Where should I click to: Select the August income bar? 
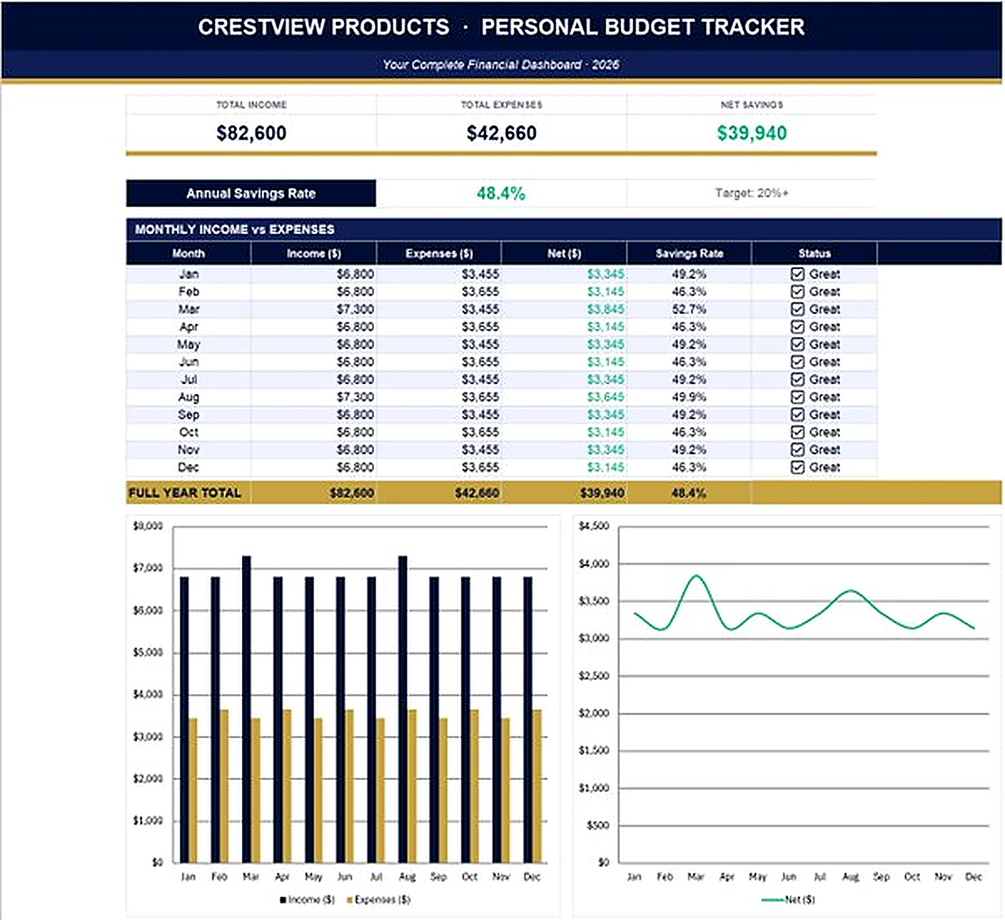(x=403, y=709)
